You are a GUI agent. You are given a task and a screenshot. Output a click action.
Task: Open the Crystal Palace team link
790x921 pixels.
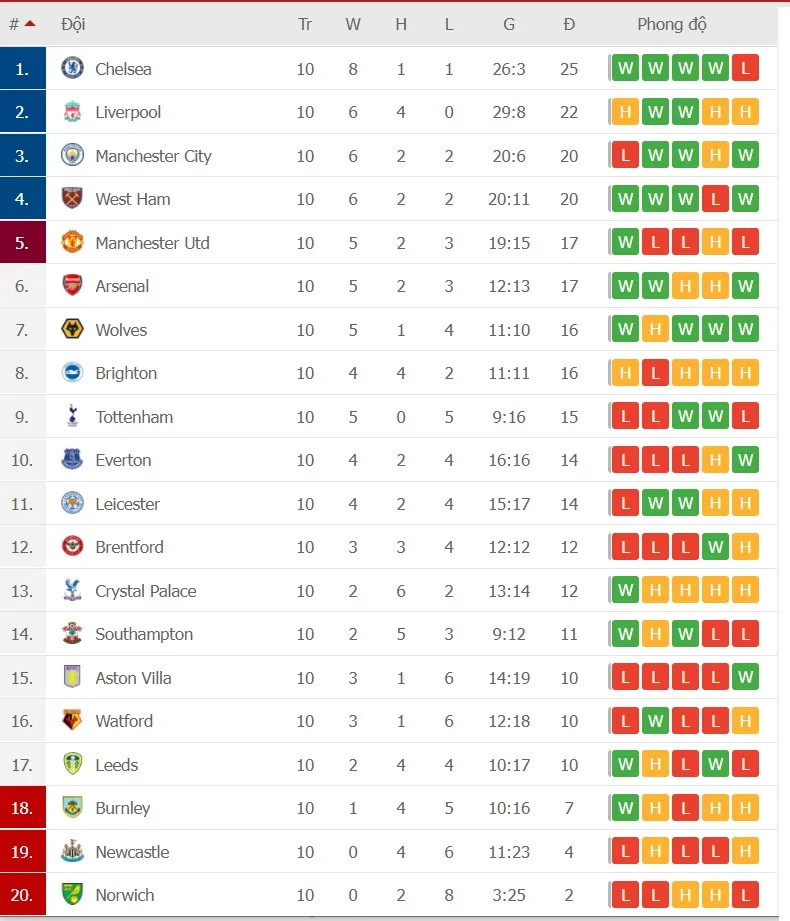tap(146, 591)
